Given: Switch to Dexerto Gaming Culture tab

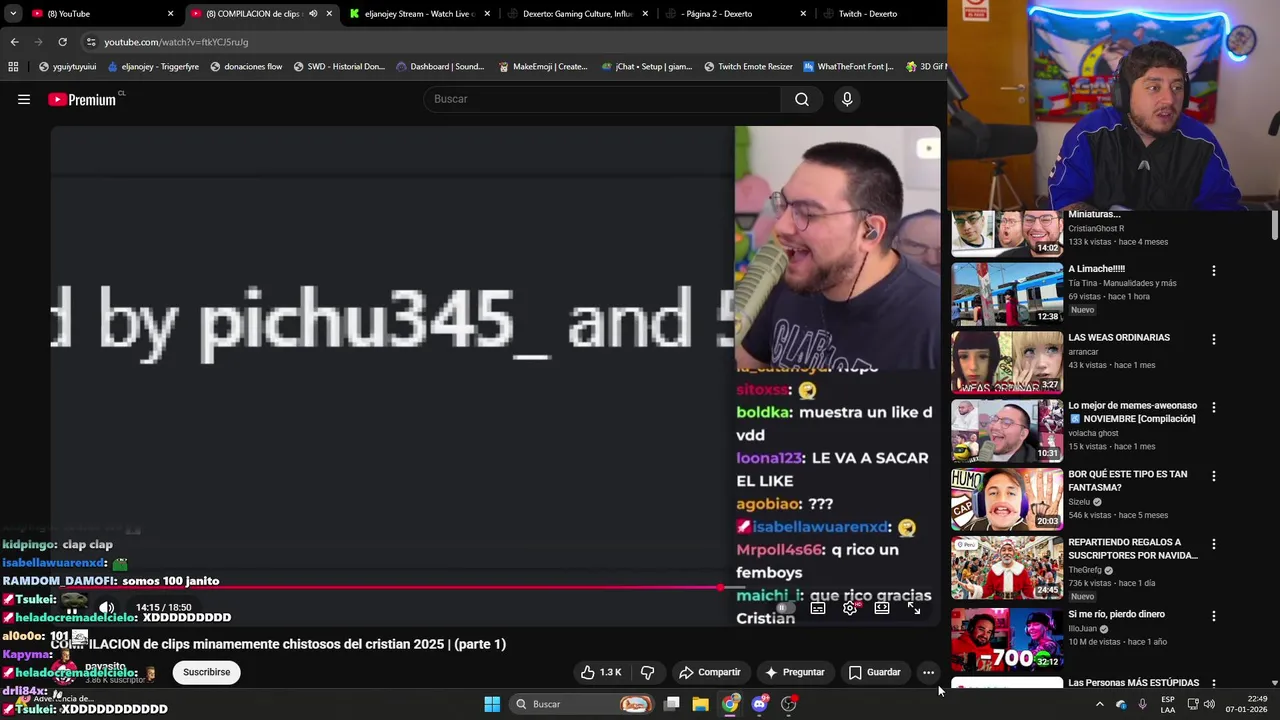Looking at the screenshot, I should click(x=578, y=14).
